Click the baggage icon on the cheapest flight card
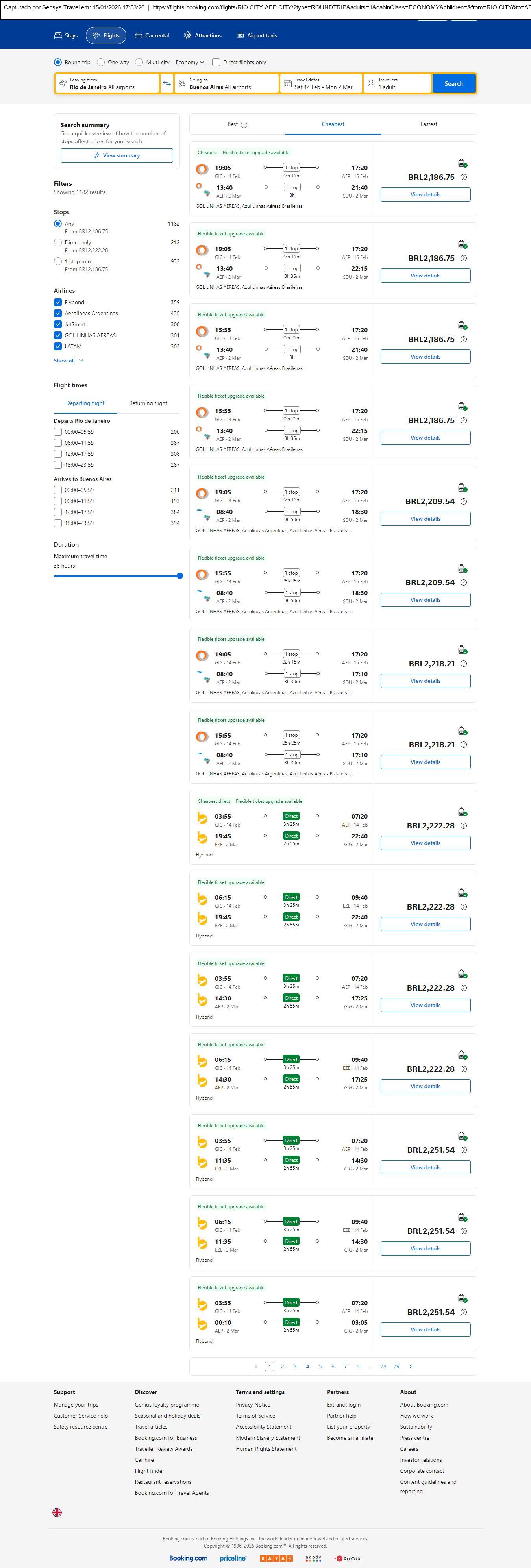The image size is (531, 1568). click(x=462, y=163)
